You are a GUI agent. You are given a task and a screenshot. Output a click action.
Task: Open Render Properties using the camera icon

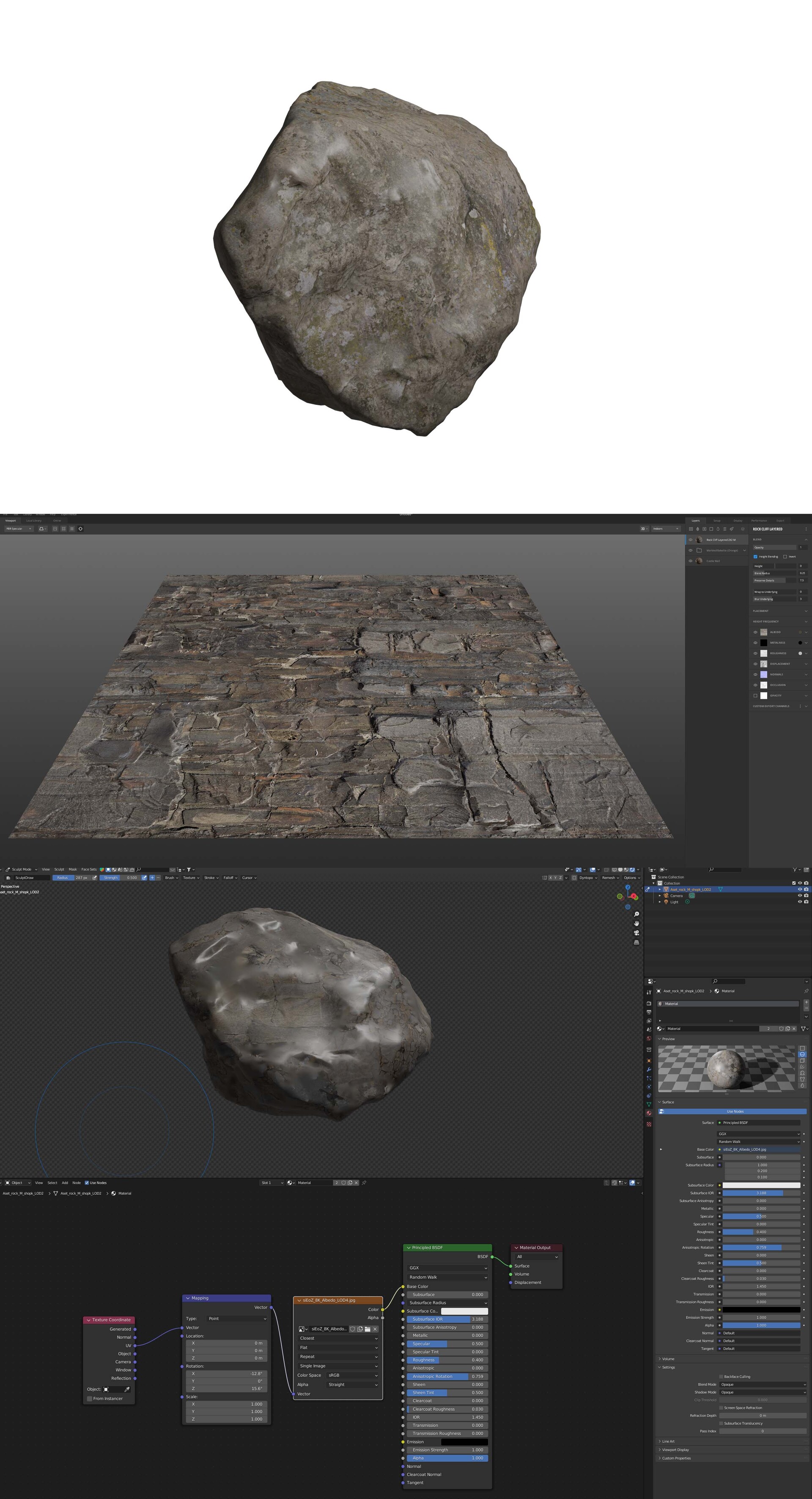coord(650,1003)
